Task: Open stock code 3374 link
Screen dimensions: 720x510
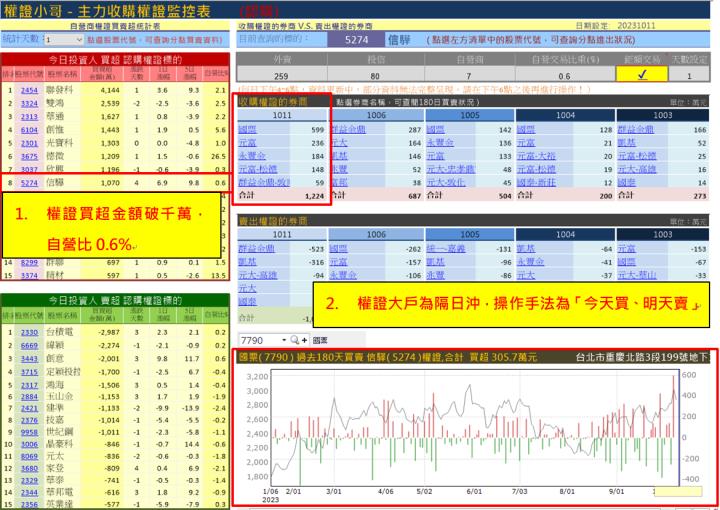Action: point(29,275)
